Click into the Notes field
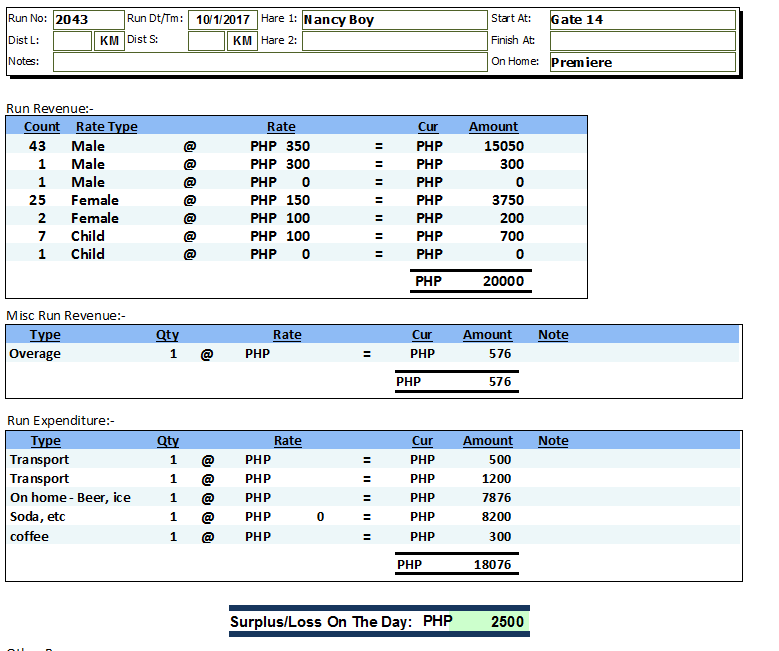Screen dimensions: 779x651 pos(269,62)
